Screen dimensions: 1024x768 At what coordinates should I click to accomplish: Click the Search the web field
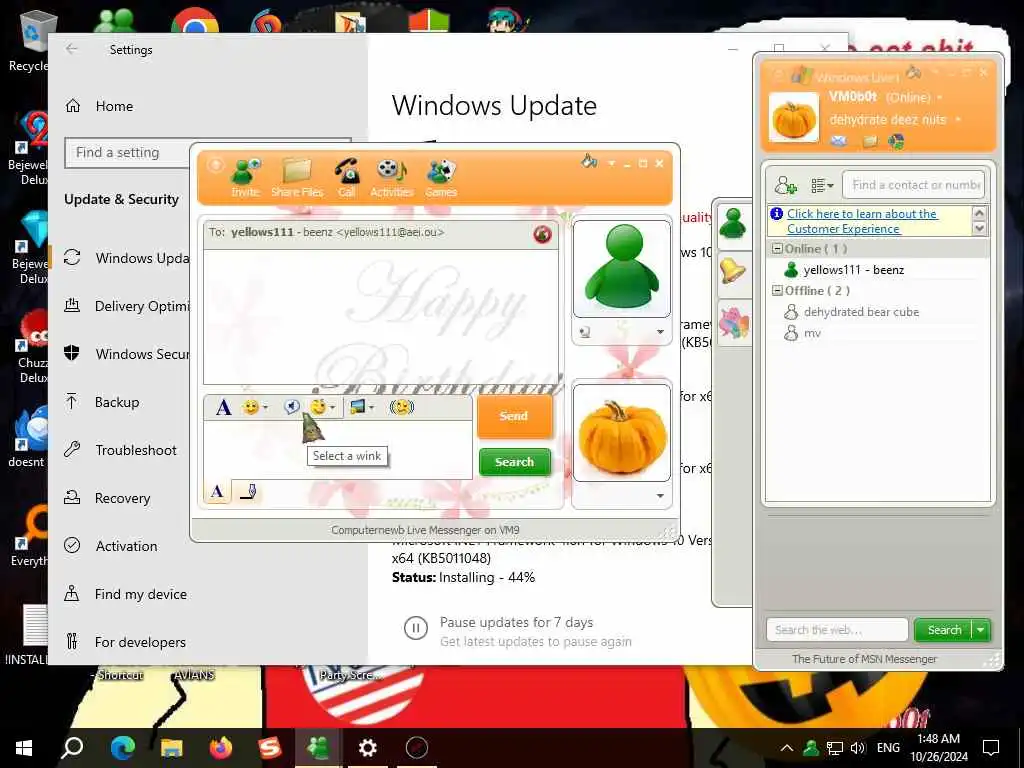click(x=837, y=630)
